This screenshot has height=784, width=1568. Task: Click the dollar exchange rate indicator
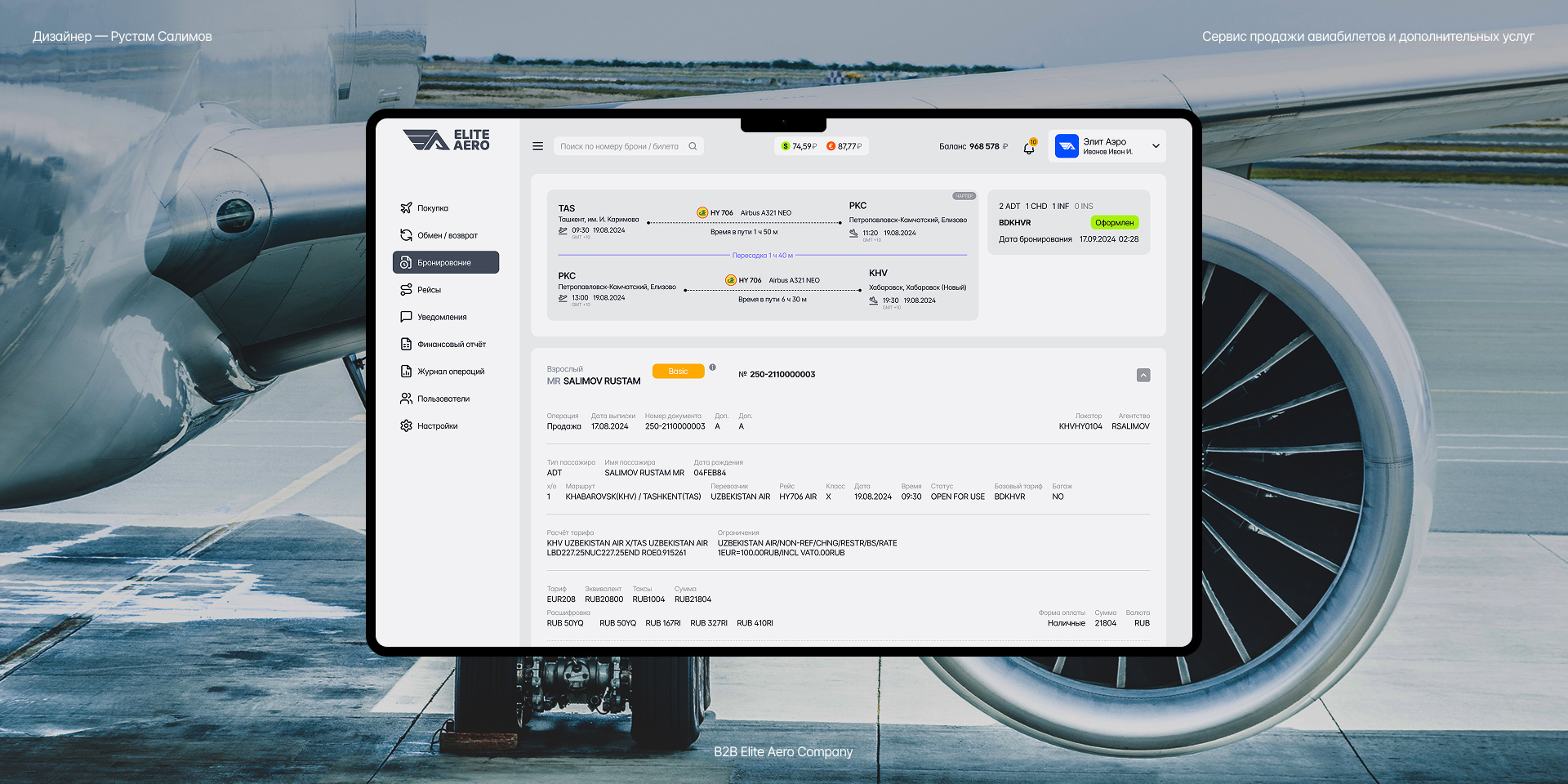tap(799, 146)
